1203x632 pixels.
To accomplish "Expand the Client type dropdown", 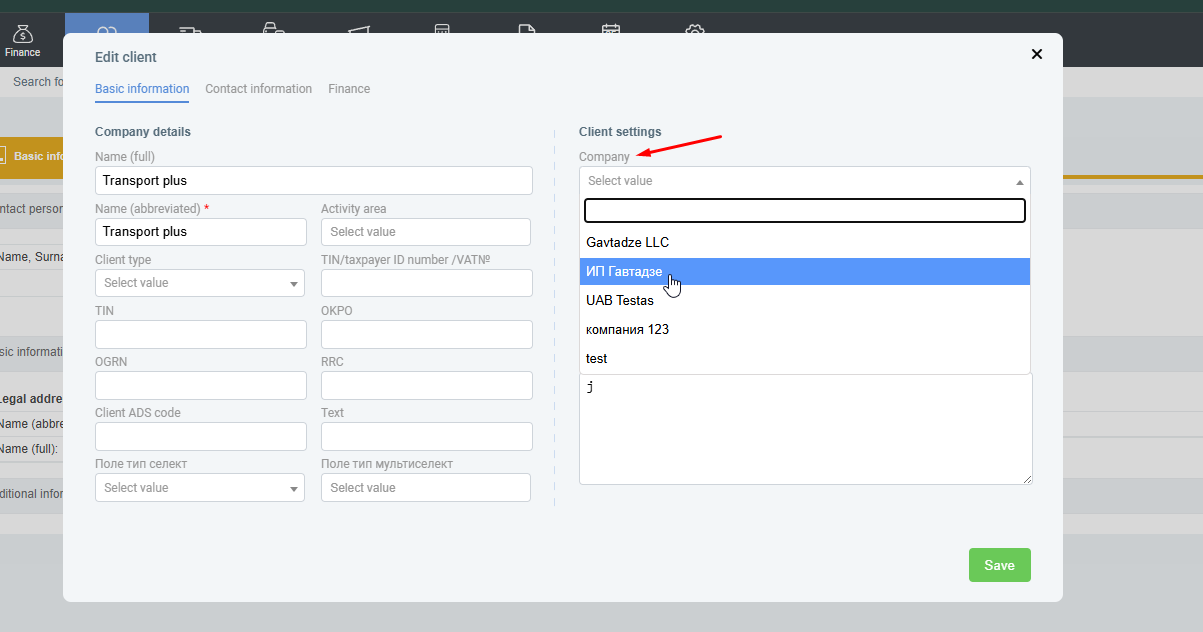I will [200, 283].
